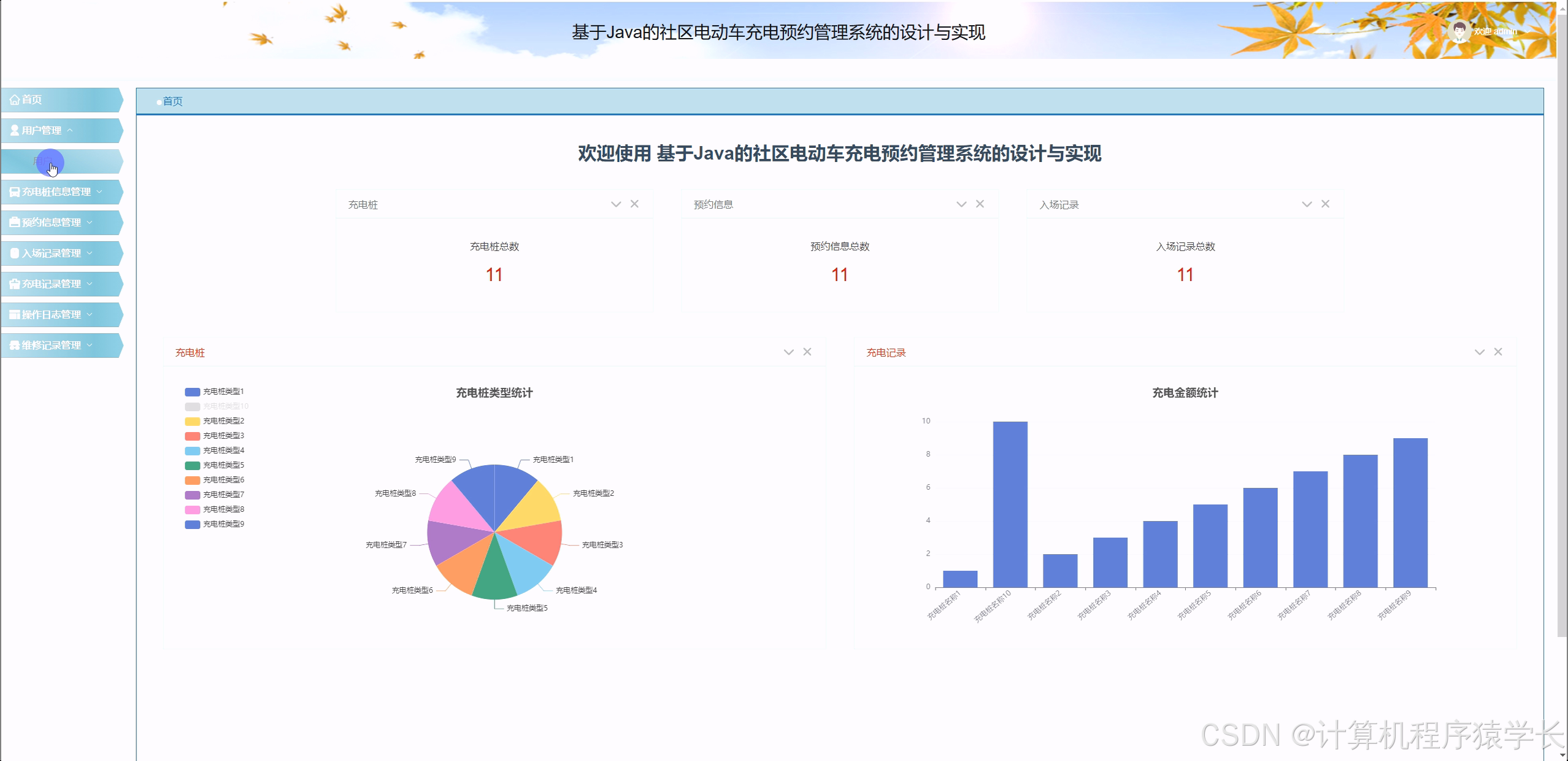Close the 入场记录 summary panel
This screenshot has width=1568, height=761.
(x=1325, y=203)
